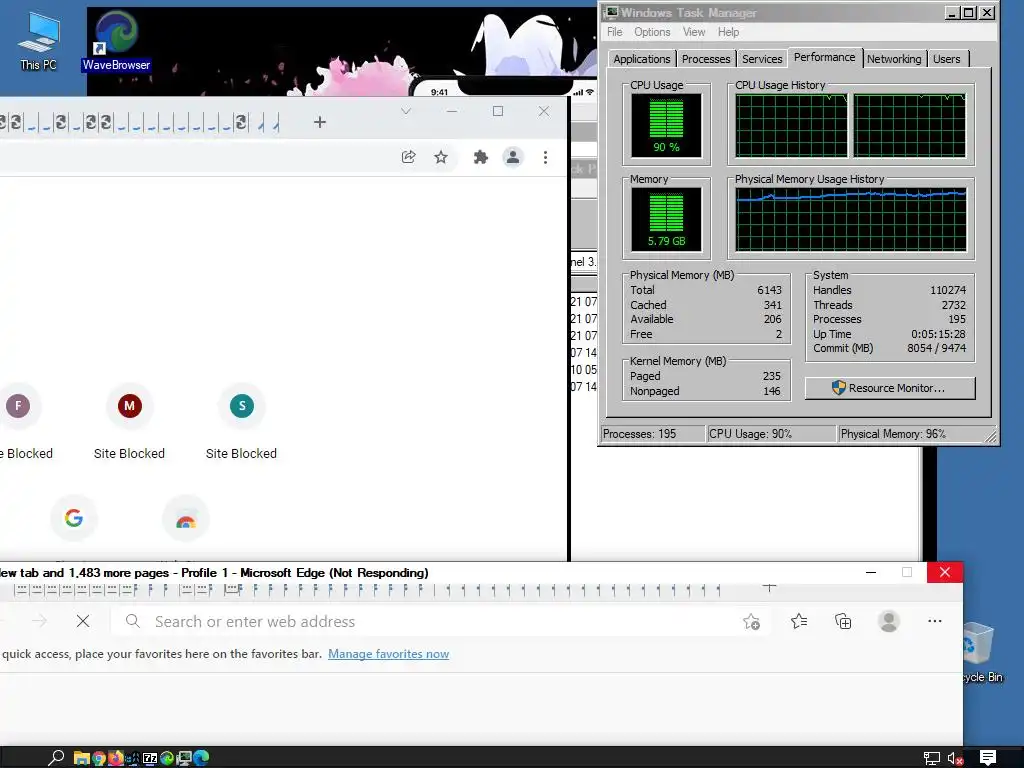Open the Recycle Bin desktop icon

click(981, 652)
